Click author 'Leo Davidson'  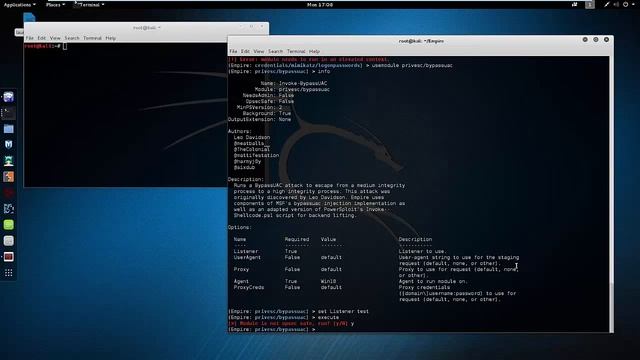(x=252, y=137)
